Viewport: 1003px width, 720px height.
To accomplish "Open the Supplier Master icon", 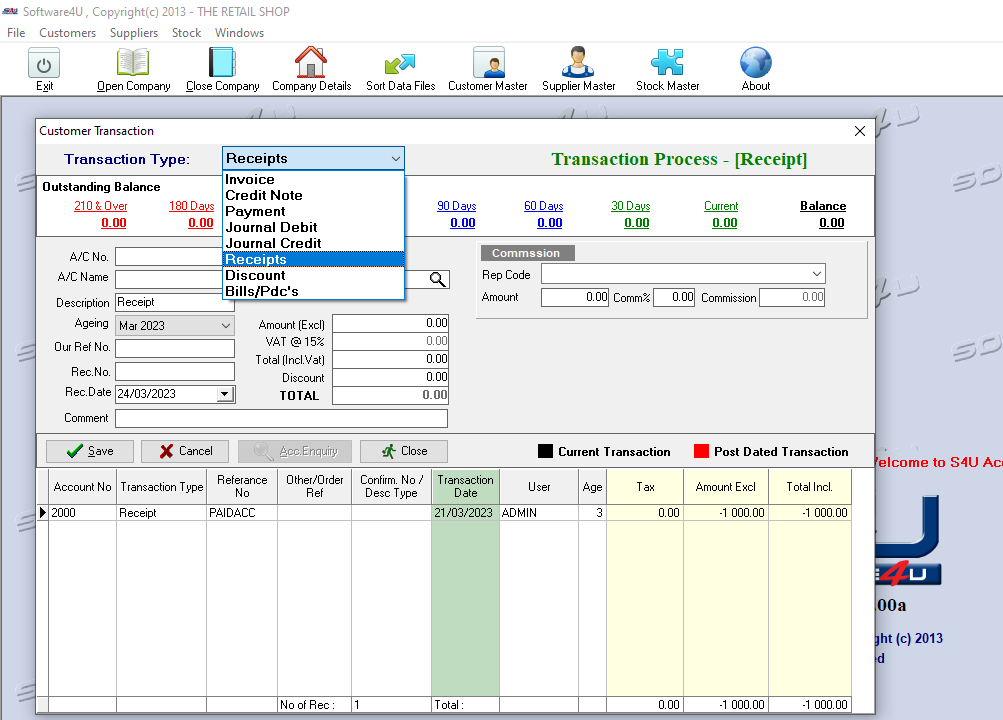I will (578, 64).
